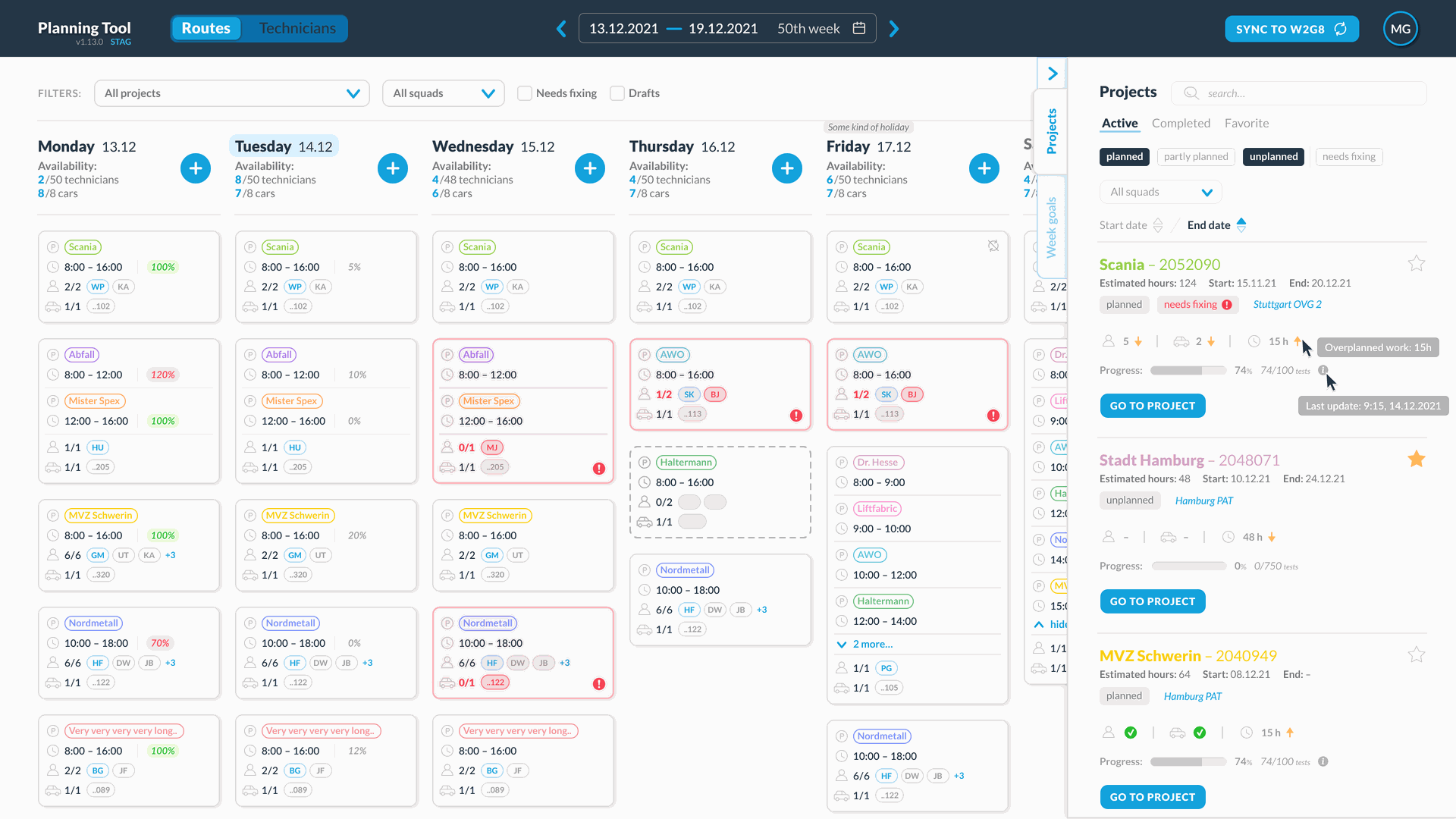Viewport: 1456px width, 819px height.
Task: Navigate to the next week arrow
Action: pyautogui.click(x=894, y=28)
